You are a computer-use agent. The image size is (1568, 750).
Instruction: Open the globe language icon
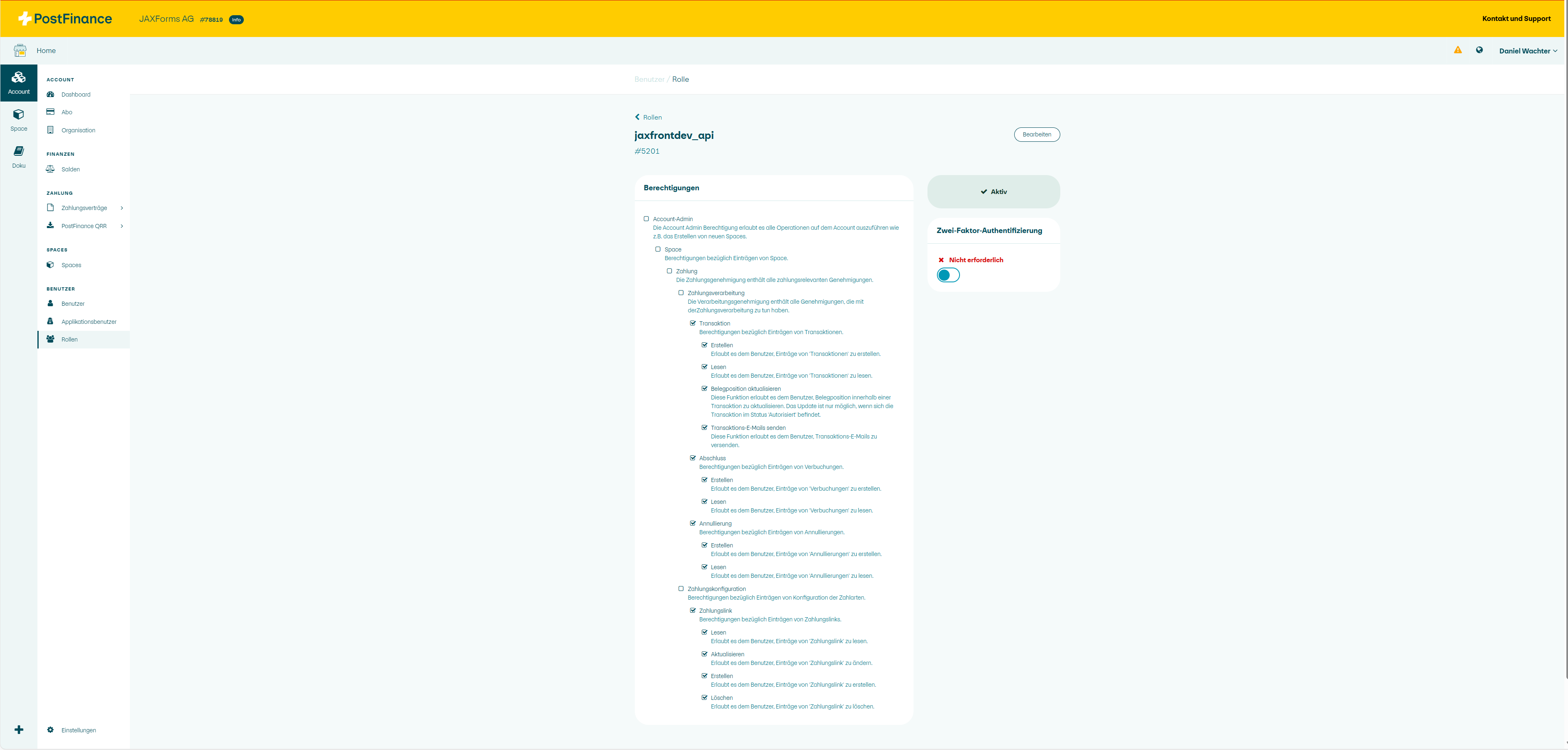click(1479, 50)
